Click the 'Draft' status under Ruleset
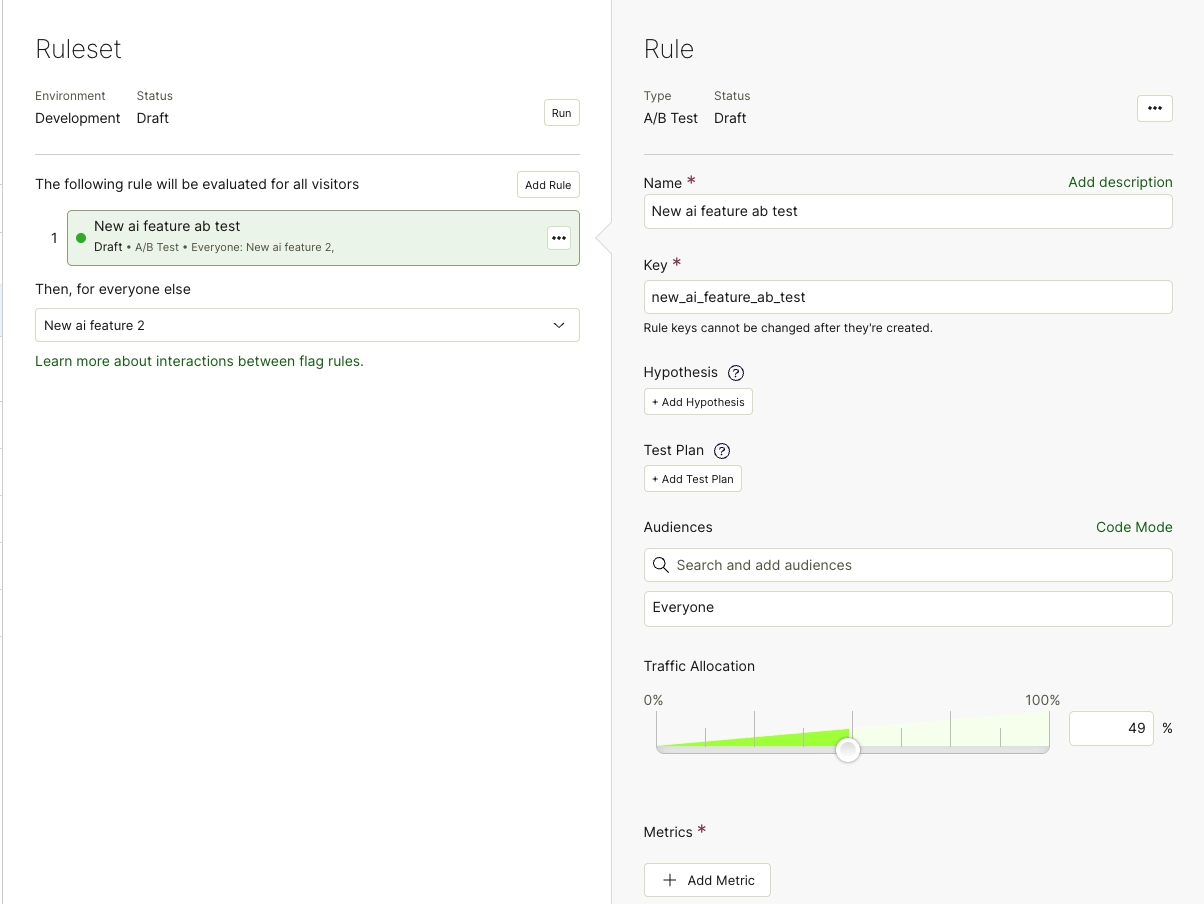Viewport: 1204px width, 904px height. pyautogui.click(x=153, y=118)
